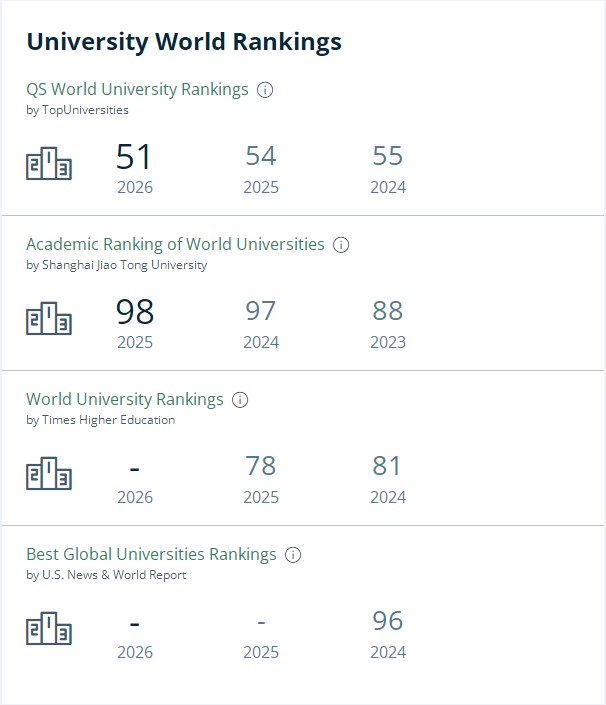Open info icon beside Times World University Rankings

240,400
